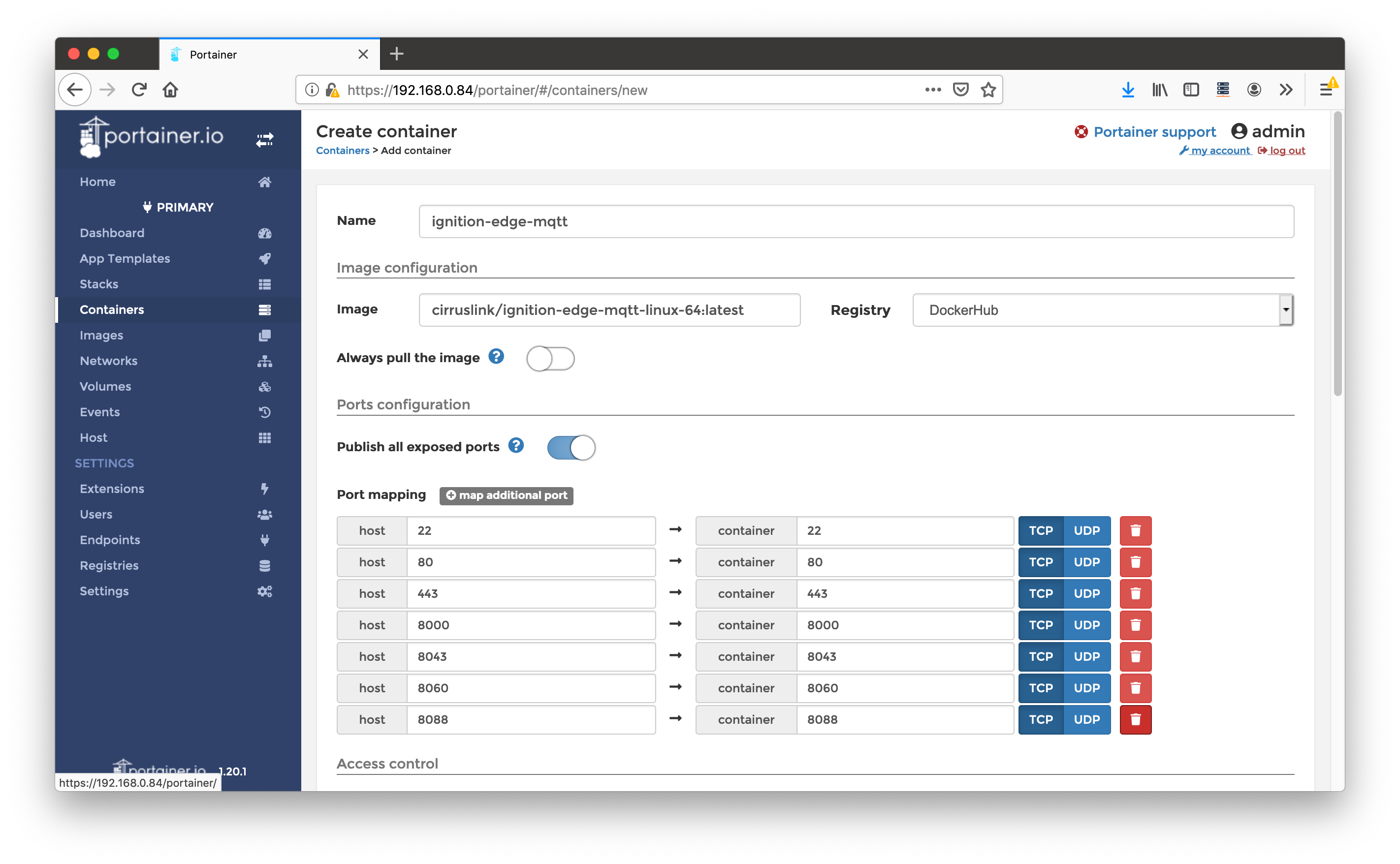
Task: Click the Image name input field
Action: click(609, 310)
